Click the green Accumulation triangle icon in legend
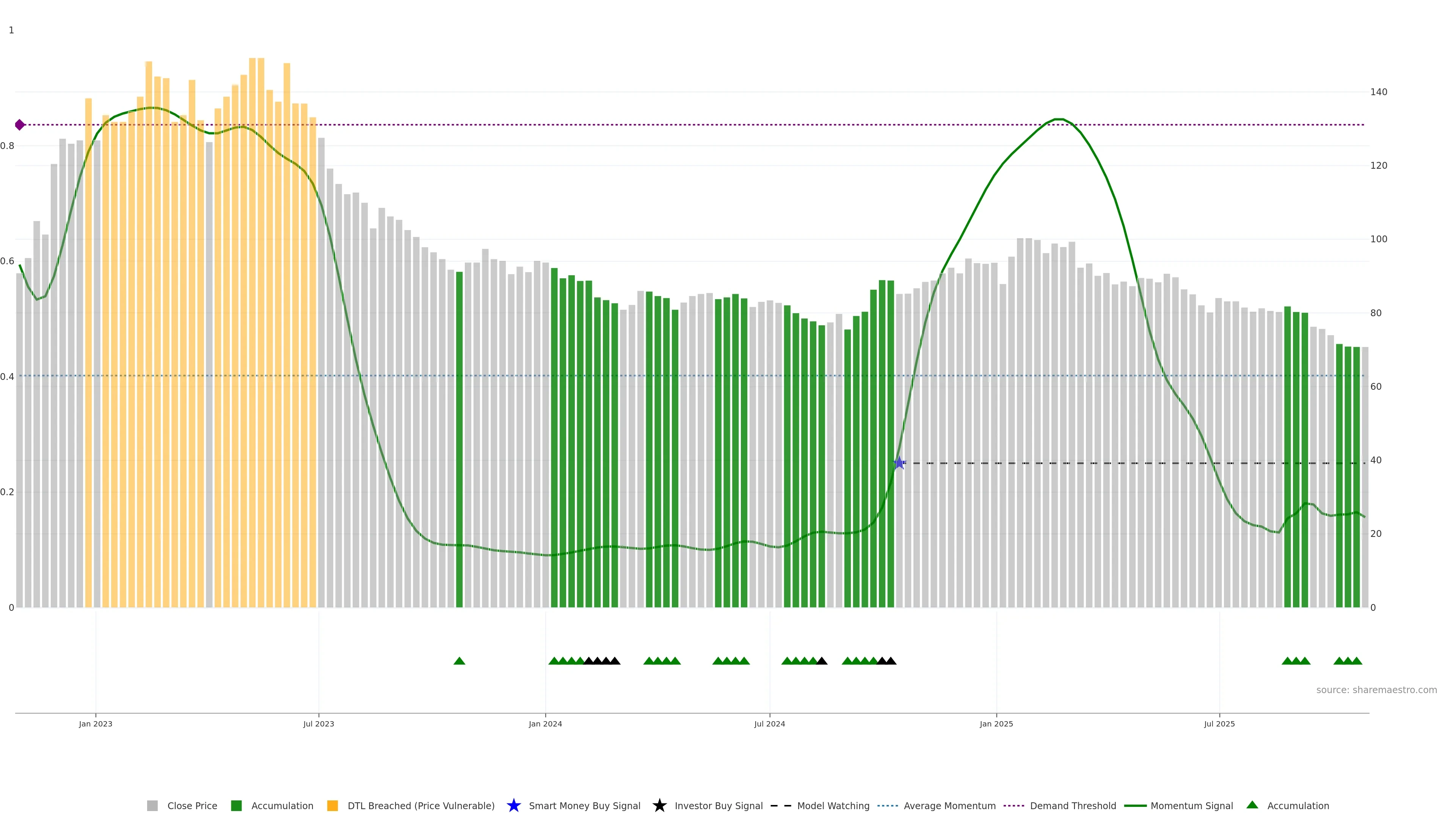Screen dimensions: 1456x819 1252,805
